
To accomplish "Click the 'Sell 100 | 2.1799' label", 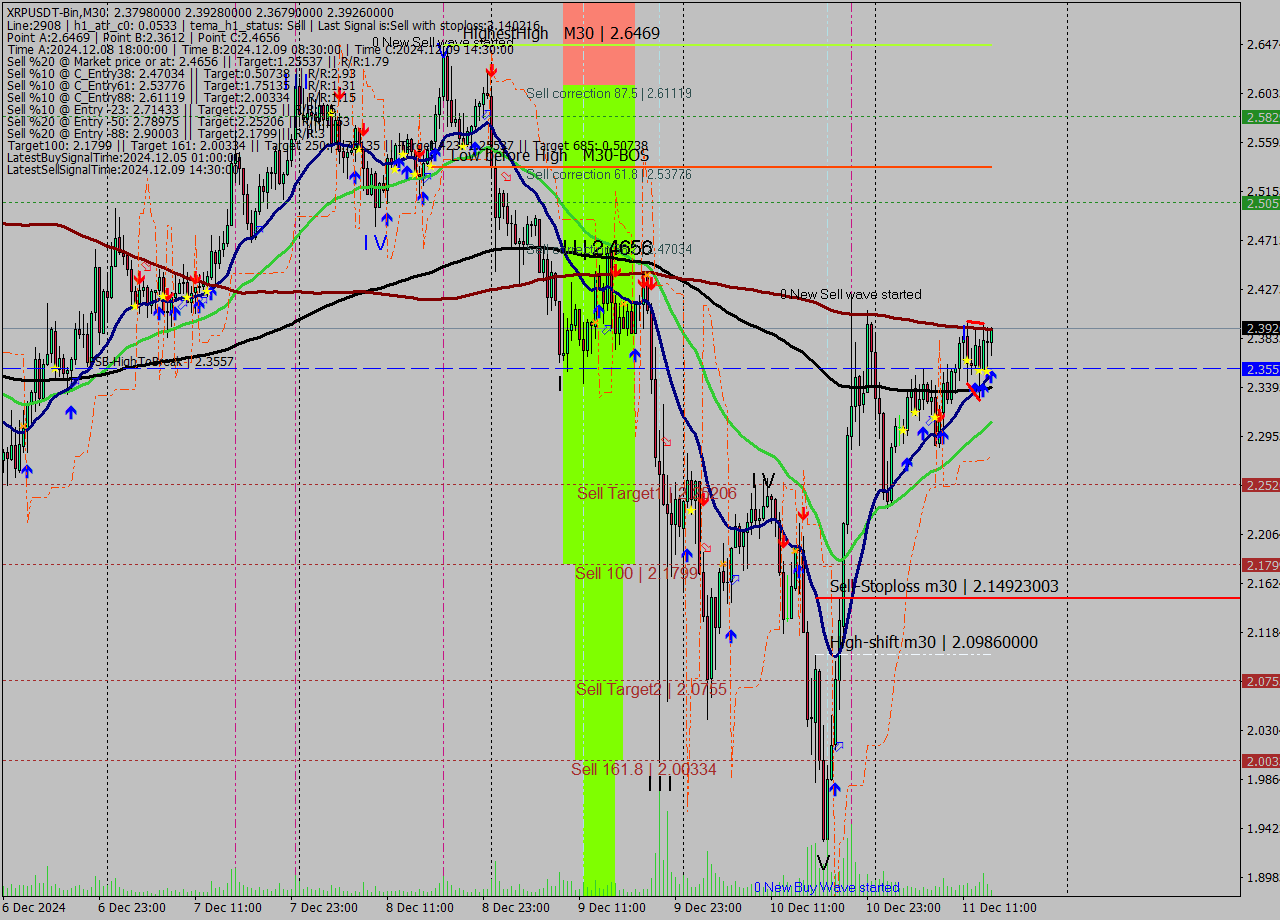I will point(636,574).
